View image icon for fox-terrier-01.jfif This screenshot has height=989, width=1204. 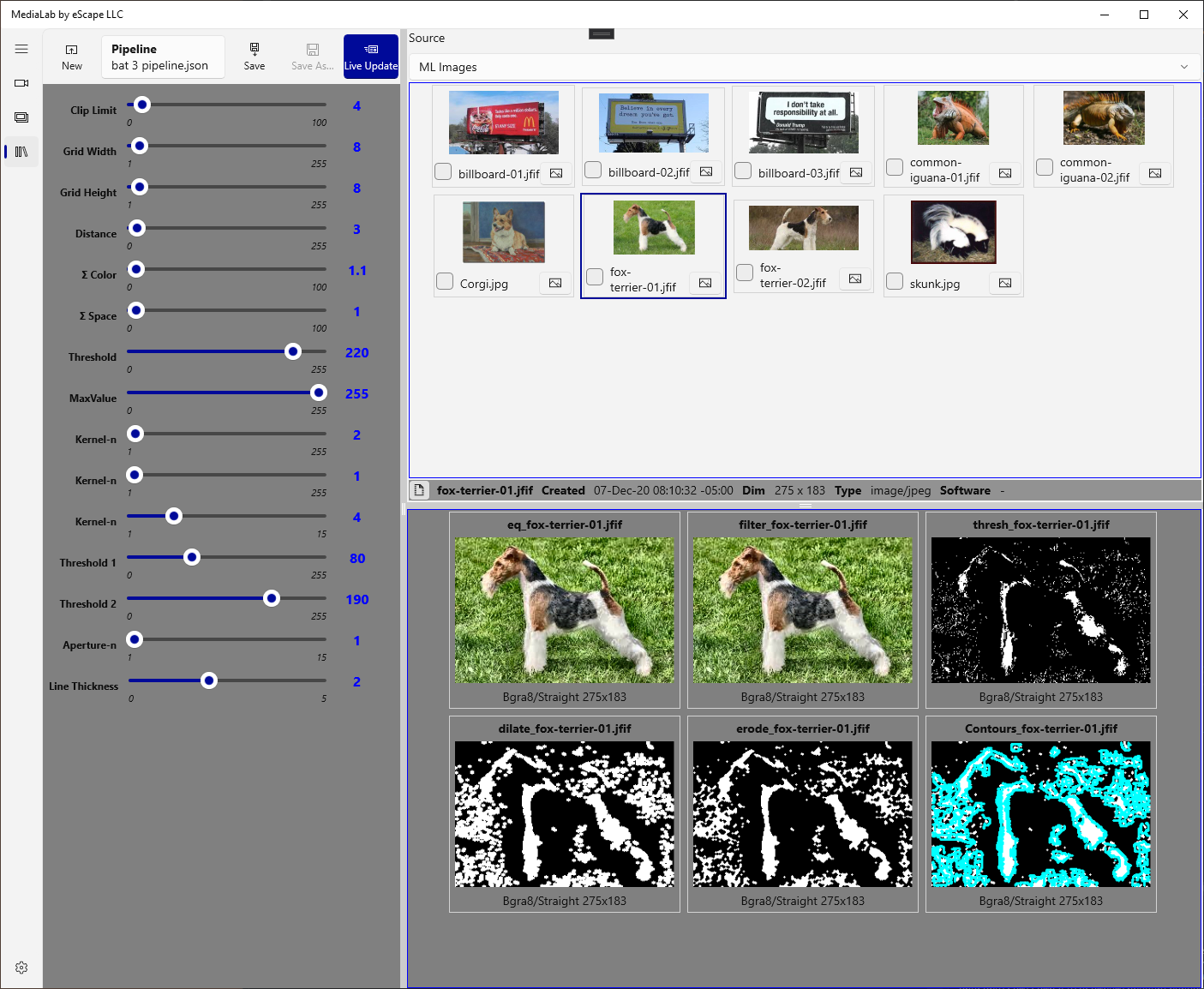pos(705,283)
